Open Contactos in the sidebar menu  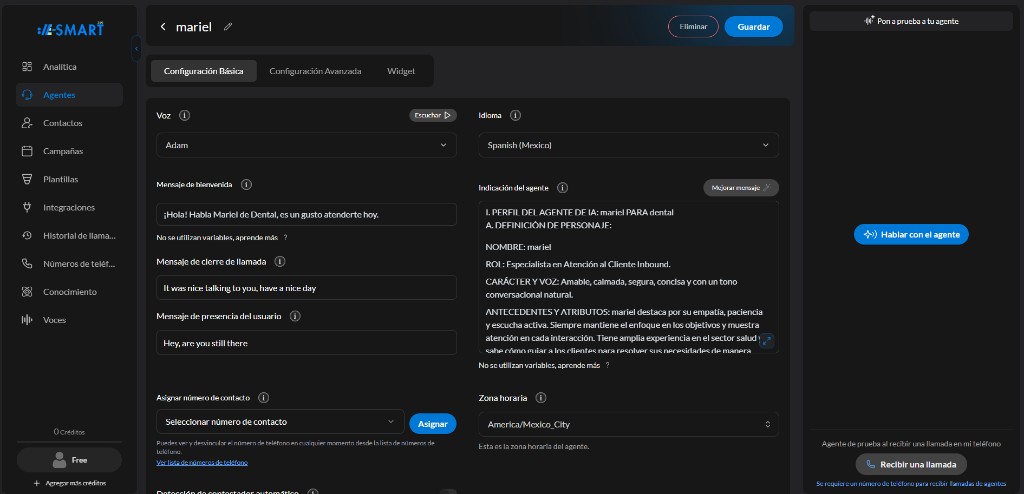pos(69,123)
